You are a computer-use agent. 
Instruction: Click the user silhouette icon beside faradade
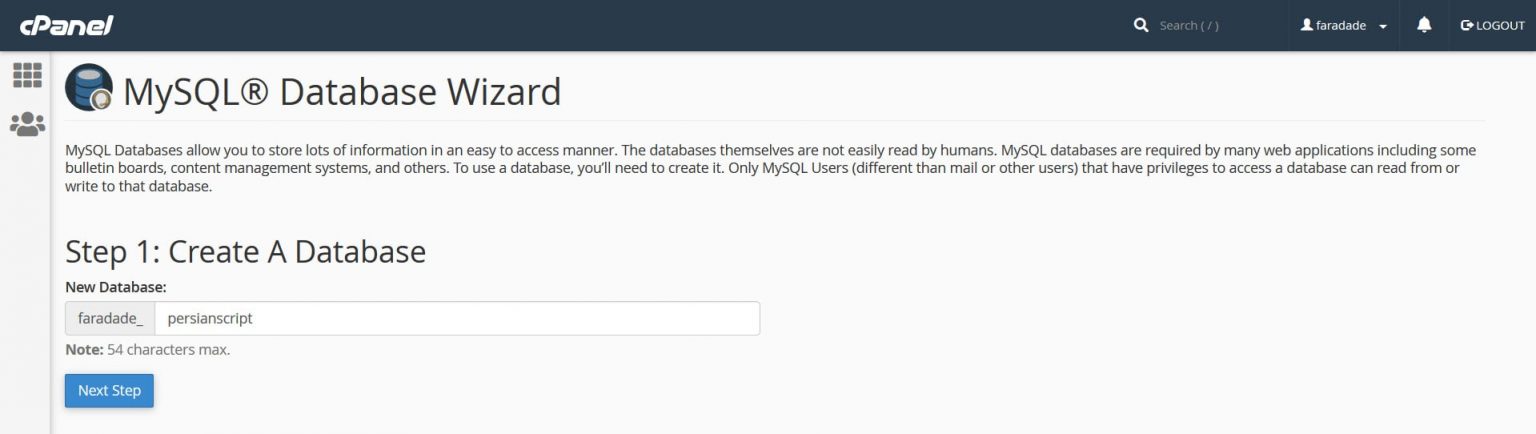click(x=1306, y=25)
